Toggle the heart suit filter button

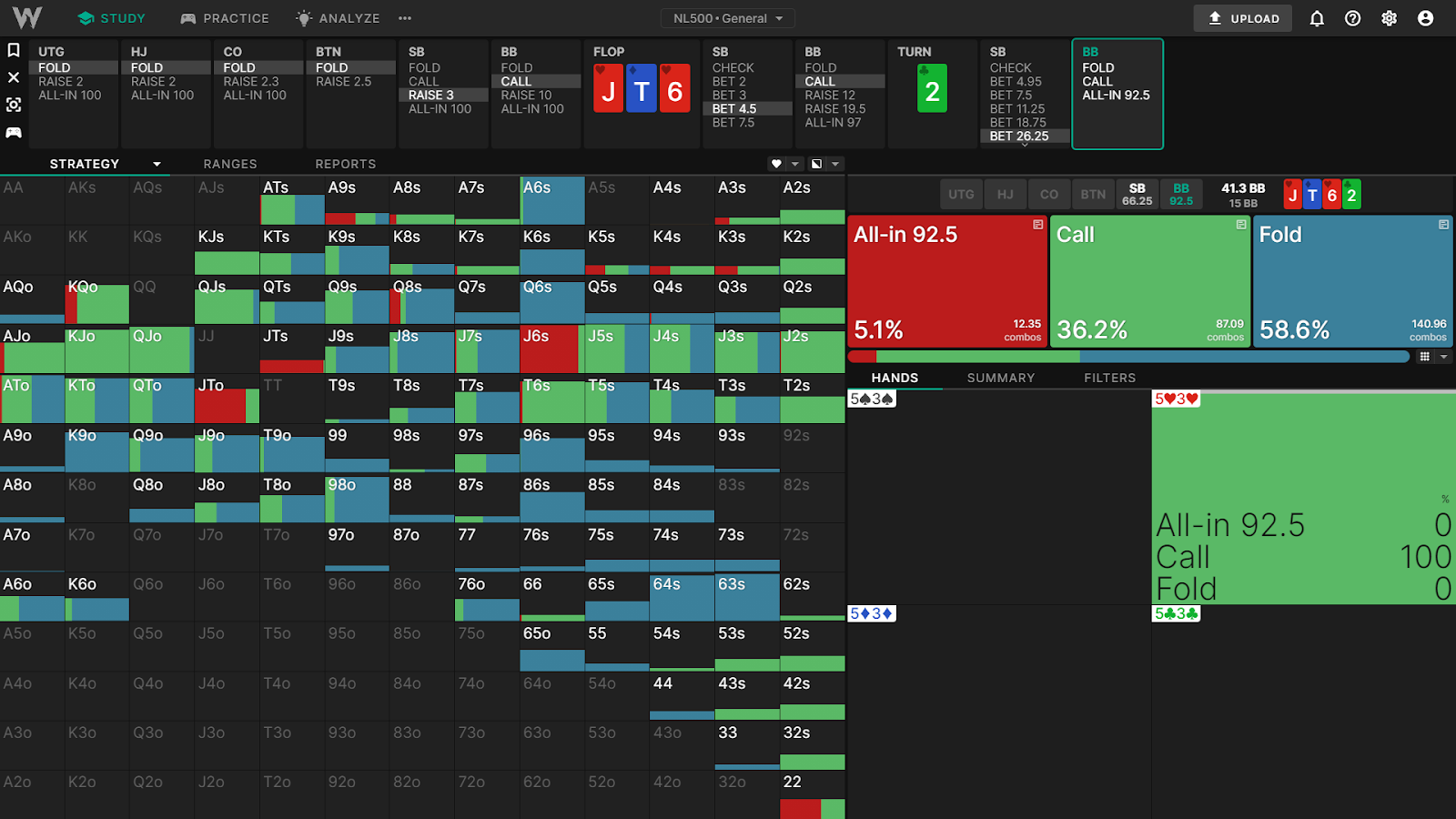coord(776,164)
